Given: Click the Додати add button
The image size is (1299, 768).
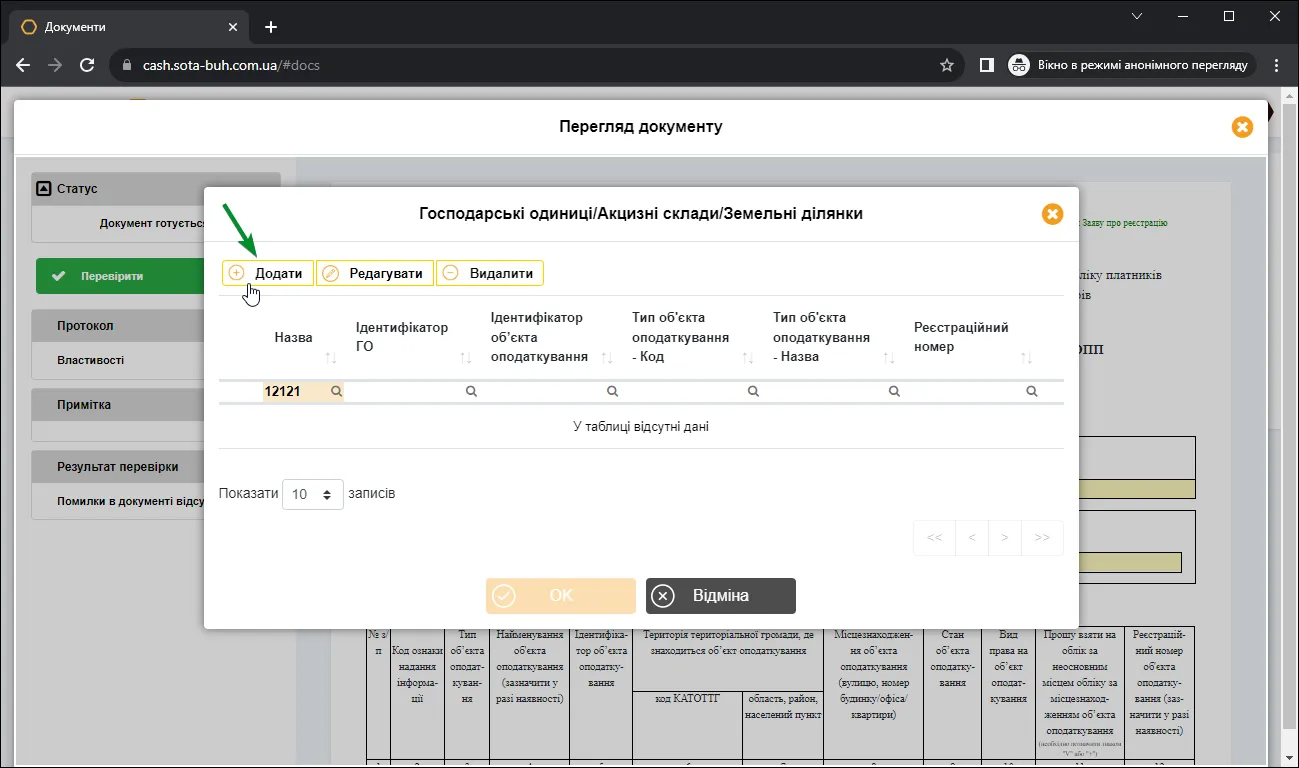Looking at the screenshot, I should pyautogui.click(x=268, y=273).
